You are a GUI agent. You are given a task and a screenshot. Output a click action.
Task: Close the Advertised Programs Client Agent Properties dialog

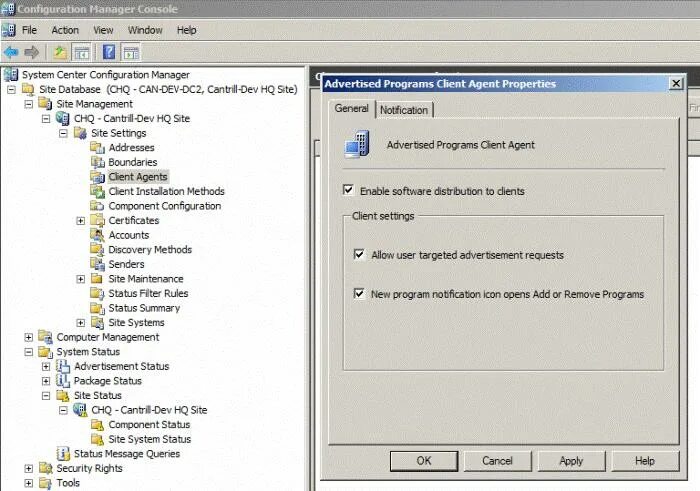coord(676,83)
